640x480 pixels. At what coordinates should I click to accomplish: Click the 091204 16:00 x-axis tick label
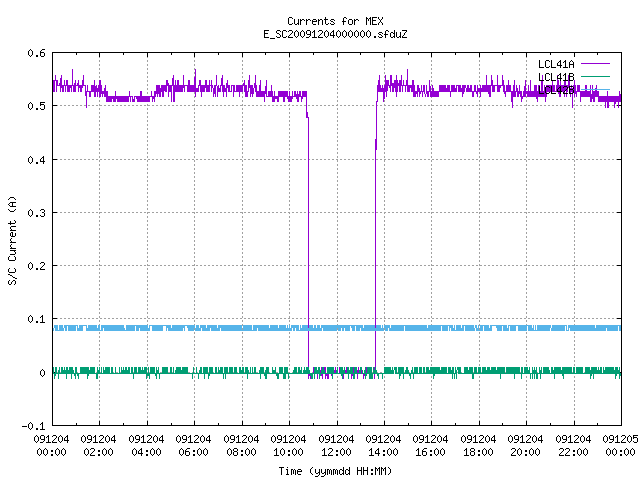click(430, 446)
